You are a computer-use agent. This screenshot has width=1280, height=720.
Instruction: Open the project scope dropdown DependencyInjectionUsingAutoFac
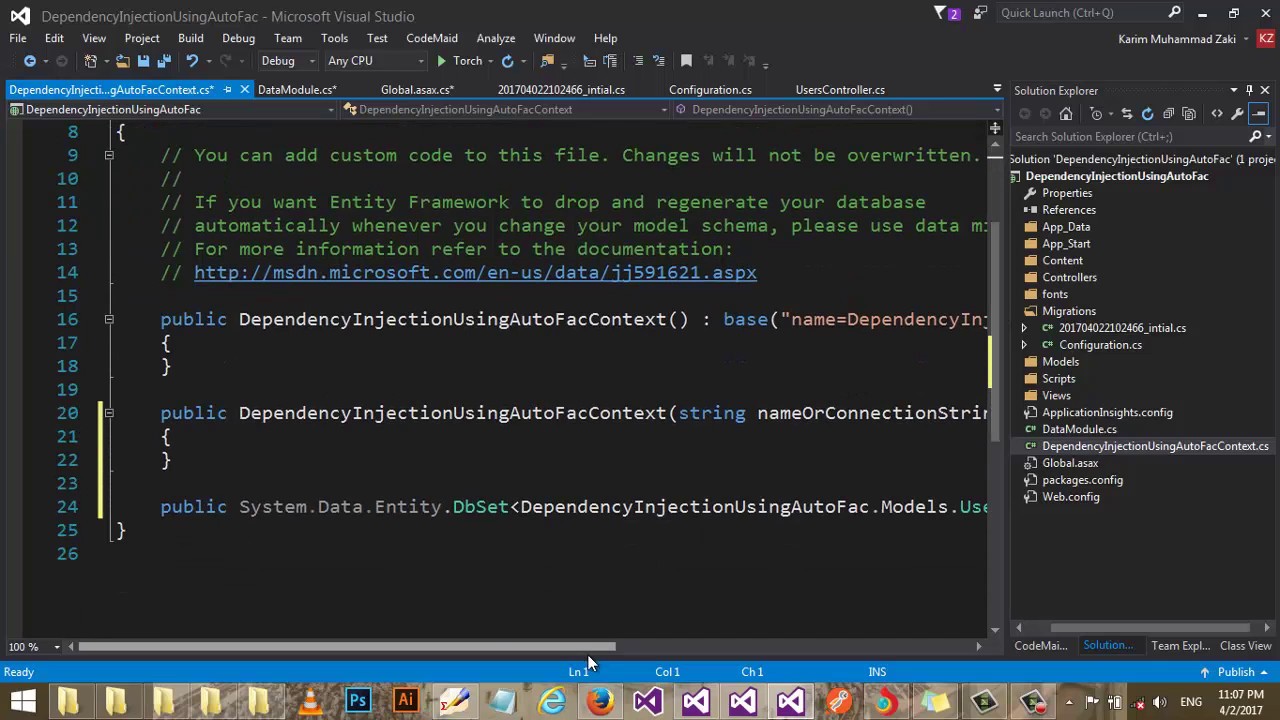(173, 110)
